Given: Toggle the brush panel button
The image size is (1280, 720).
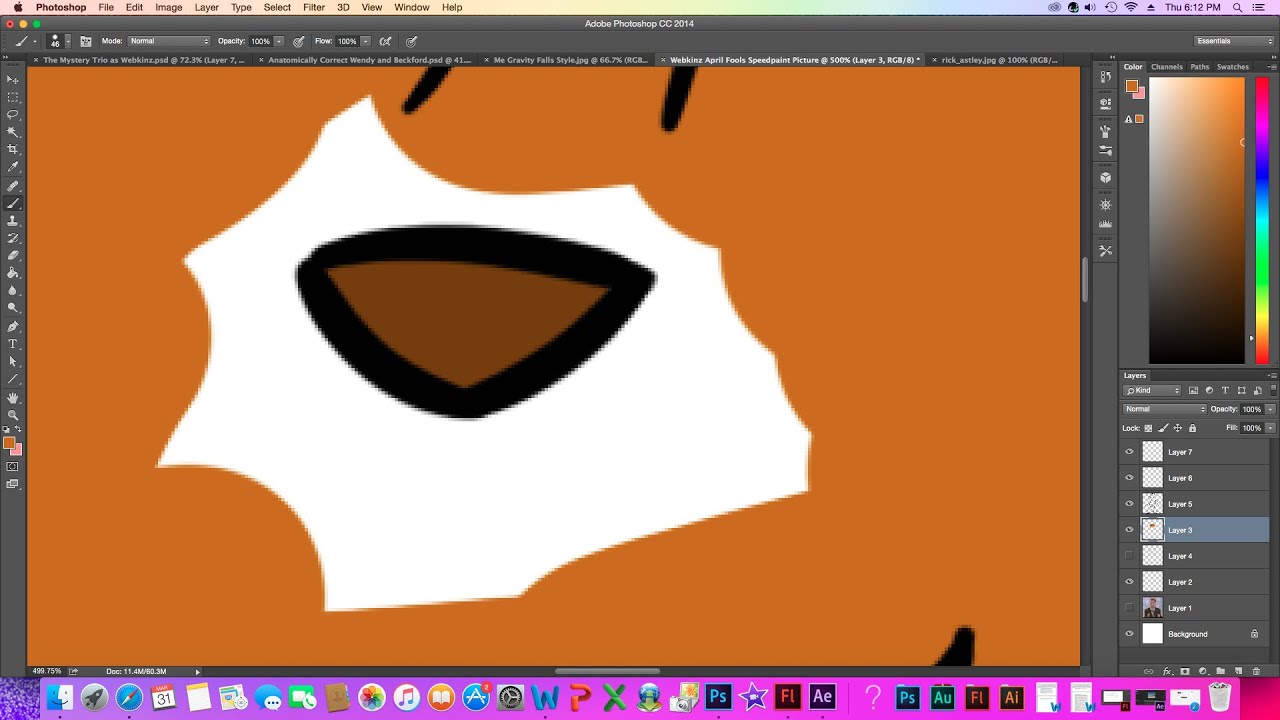Looking at the screenshot, I should [x=86, y=41].
